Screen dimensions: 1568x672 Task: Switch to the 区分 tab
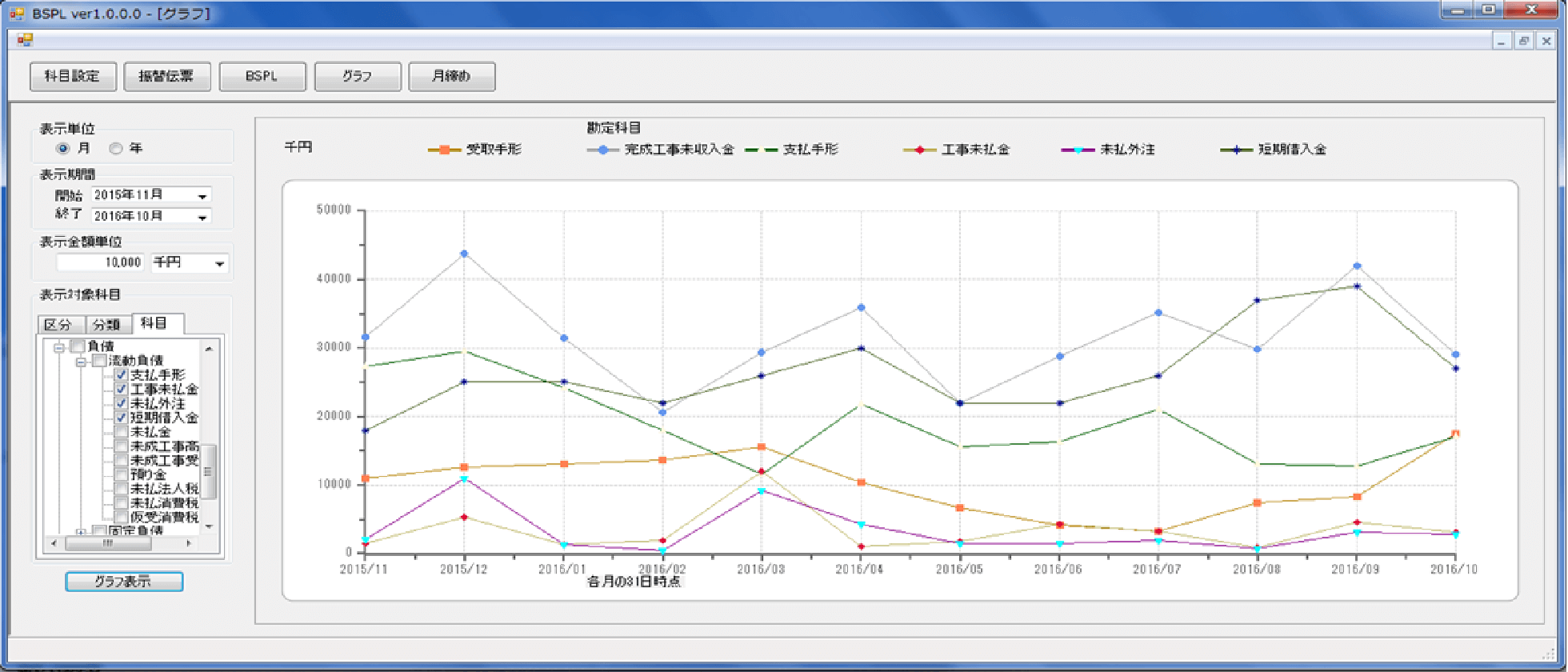tap(60, 324)
